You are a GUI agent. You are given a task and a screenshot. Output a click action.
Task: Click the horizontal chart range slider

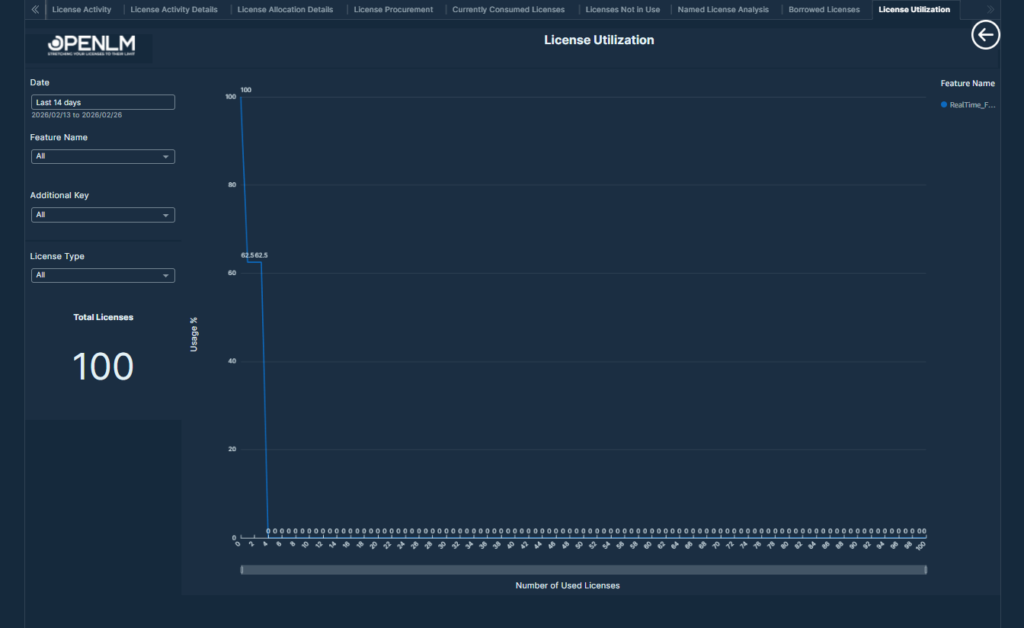583,570
